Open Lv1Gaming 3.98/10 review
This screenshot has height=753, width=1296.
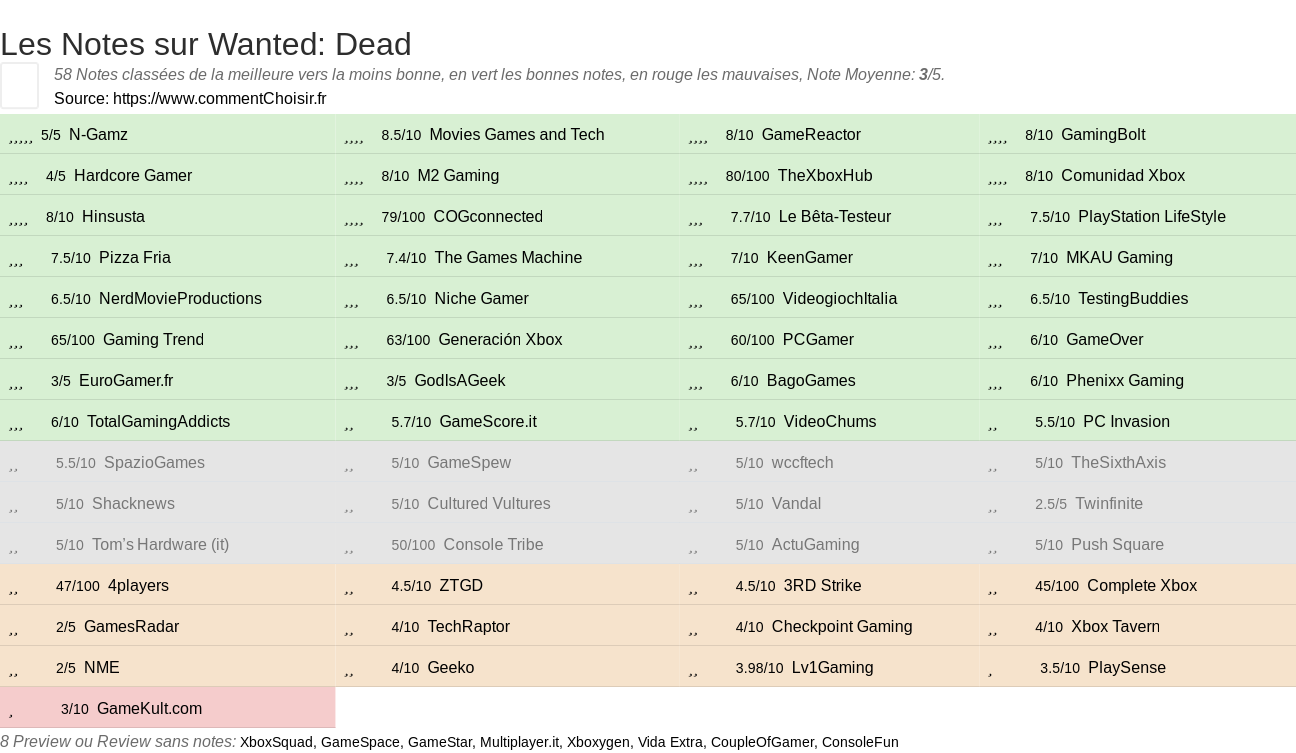coord(832,667)
